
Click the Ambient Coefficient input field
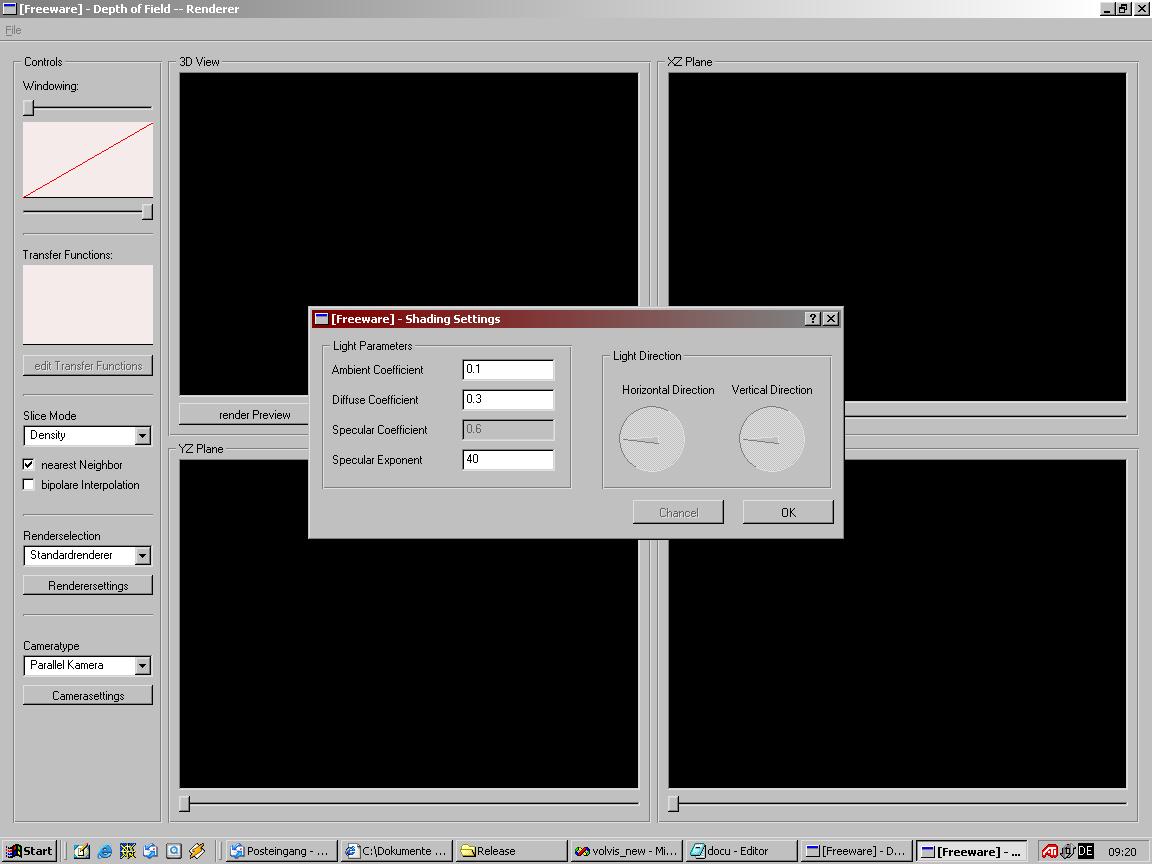[508, 370]
